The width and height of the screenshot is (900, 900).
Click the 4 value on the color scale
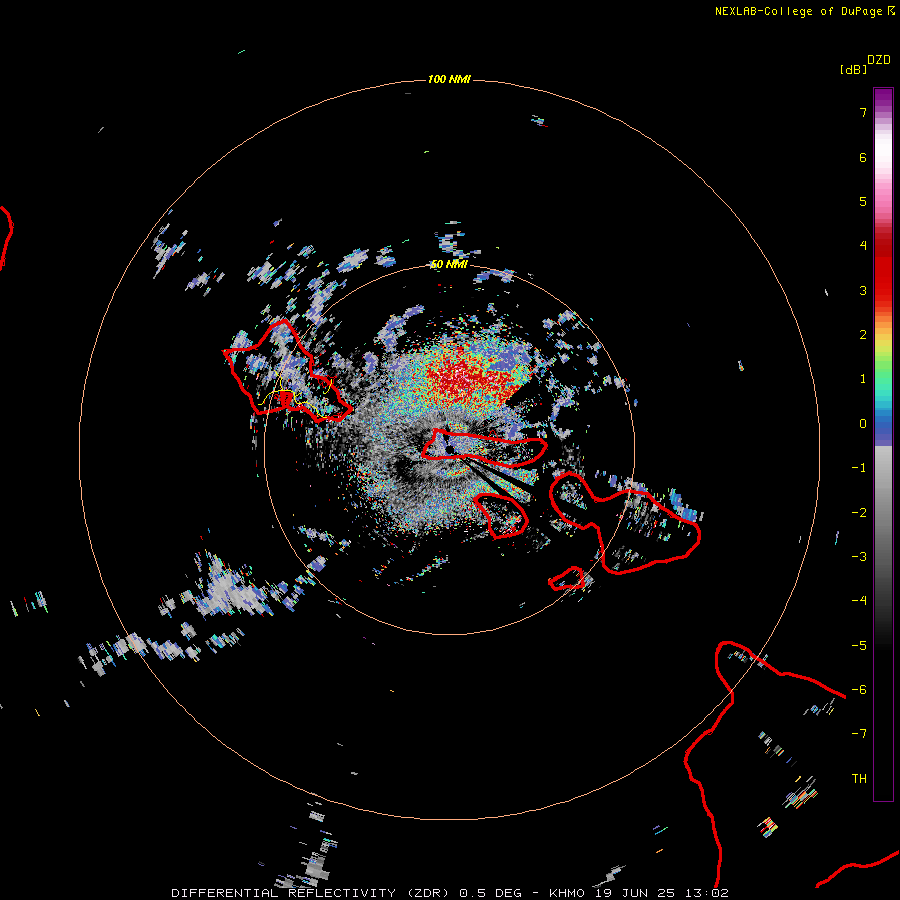tap(863, 246)
